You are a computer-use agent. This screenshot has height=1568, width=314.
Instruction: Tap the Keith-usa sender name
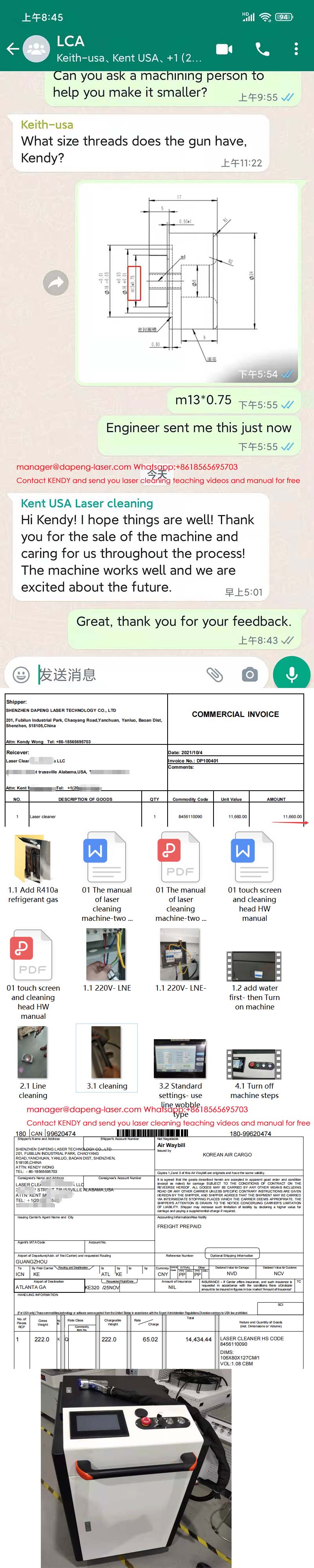[x=47, y=124]
